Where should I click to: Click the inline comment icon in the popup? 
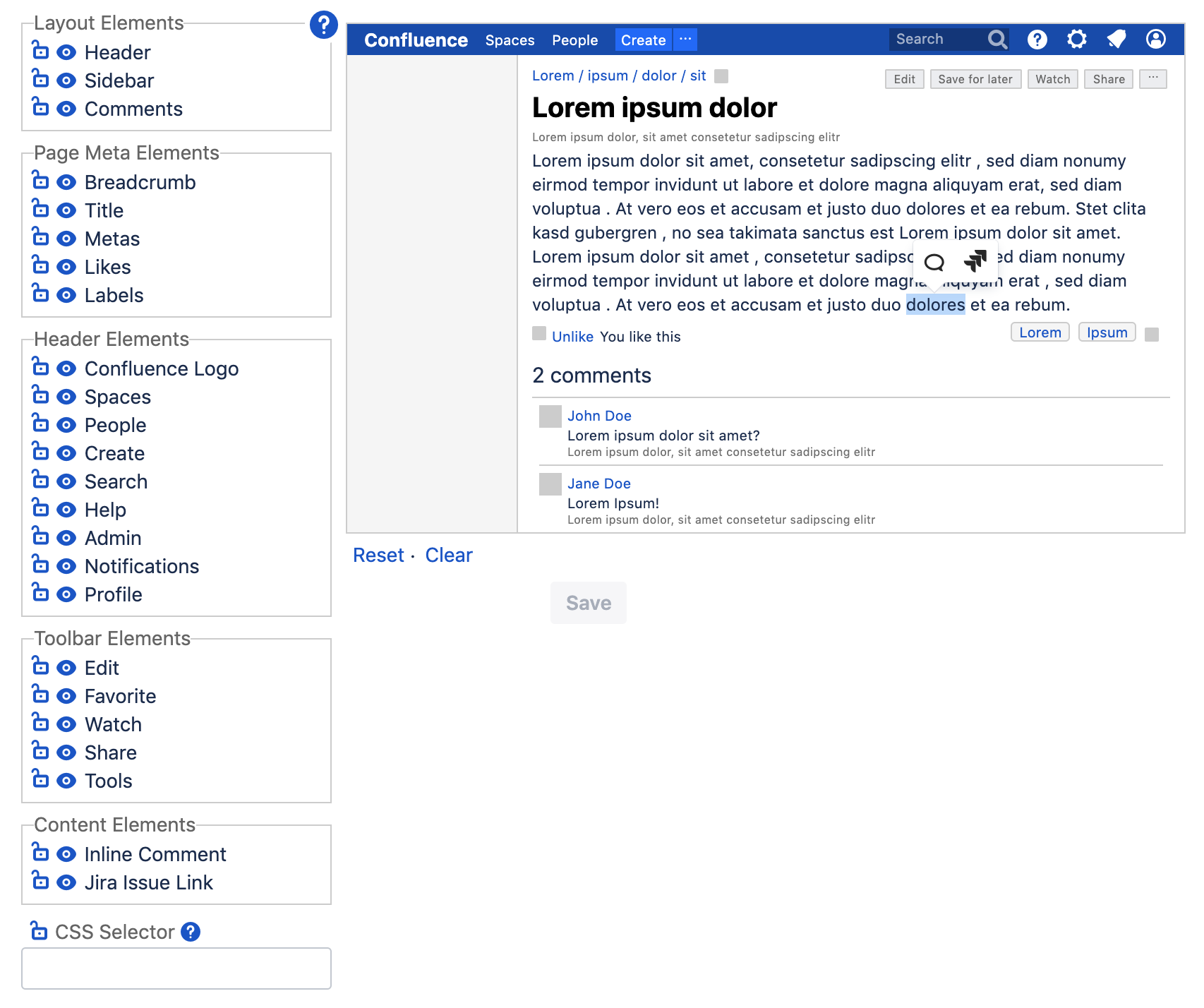tap(934, 263)
